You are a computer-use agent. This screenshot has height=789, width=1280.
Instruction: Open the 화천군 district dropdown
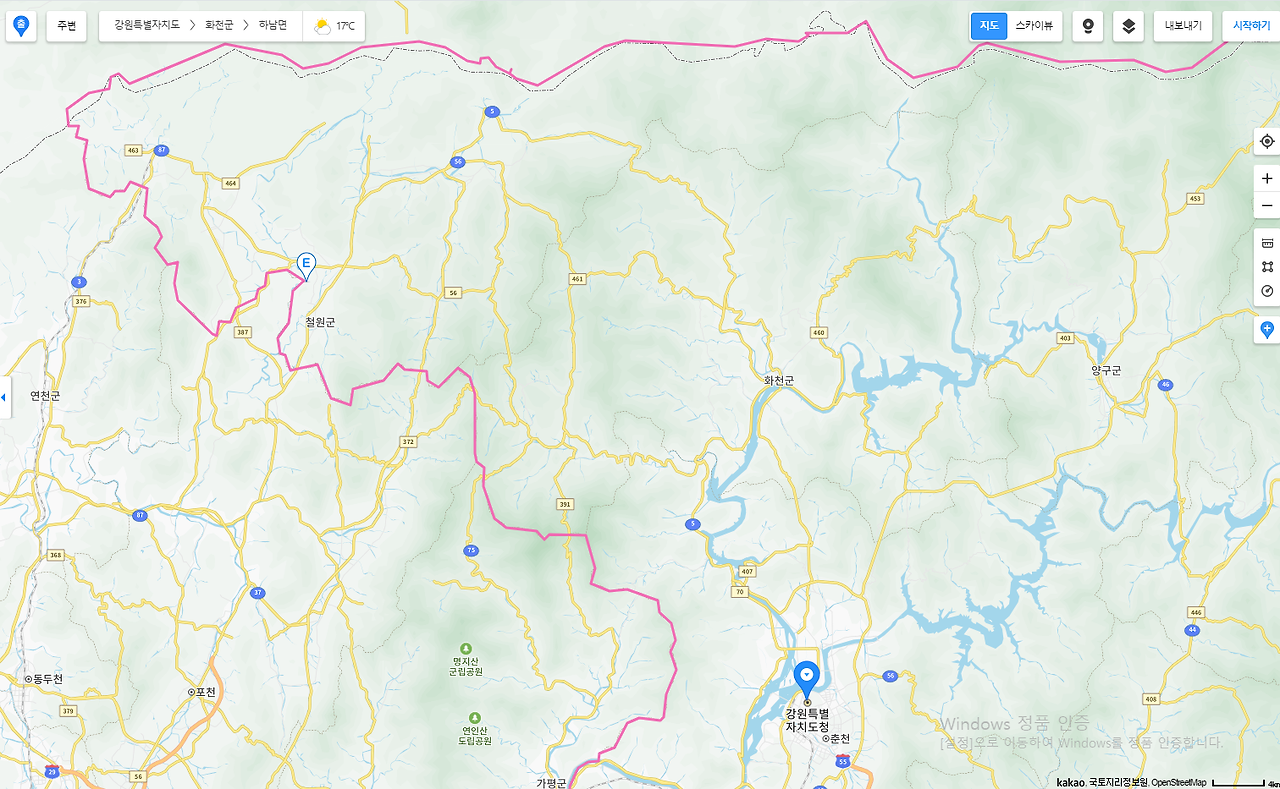(219, 26)
